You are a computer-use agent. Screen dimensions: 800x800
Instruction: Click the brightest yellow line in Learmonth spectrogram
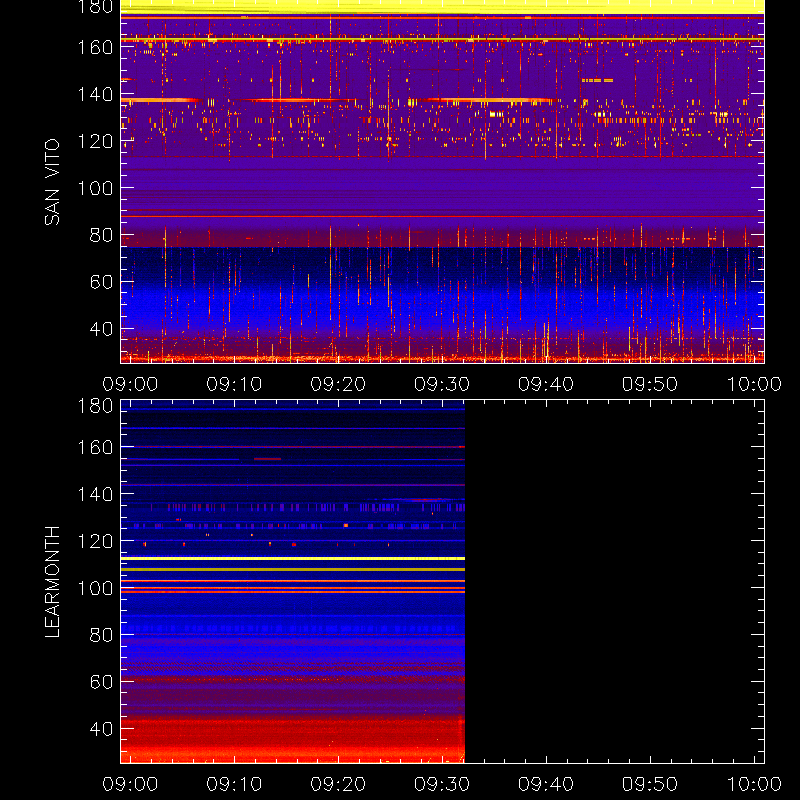[293, 559]
